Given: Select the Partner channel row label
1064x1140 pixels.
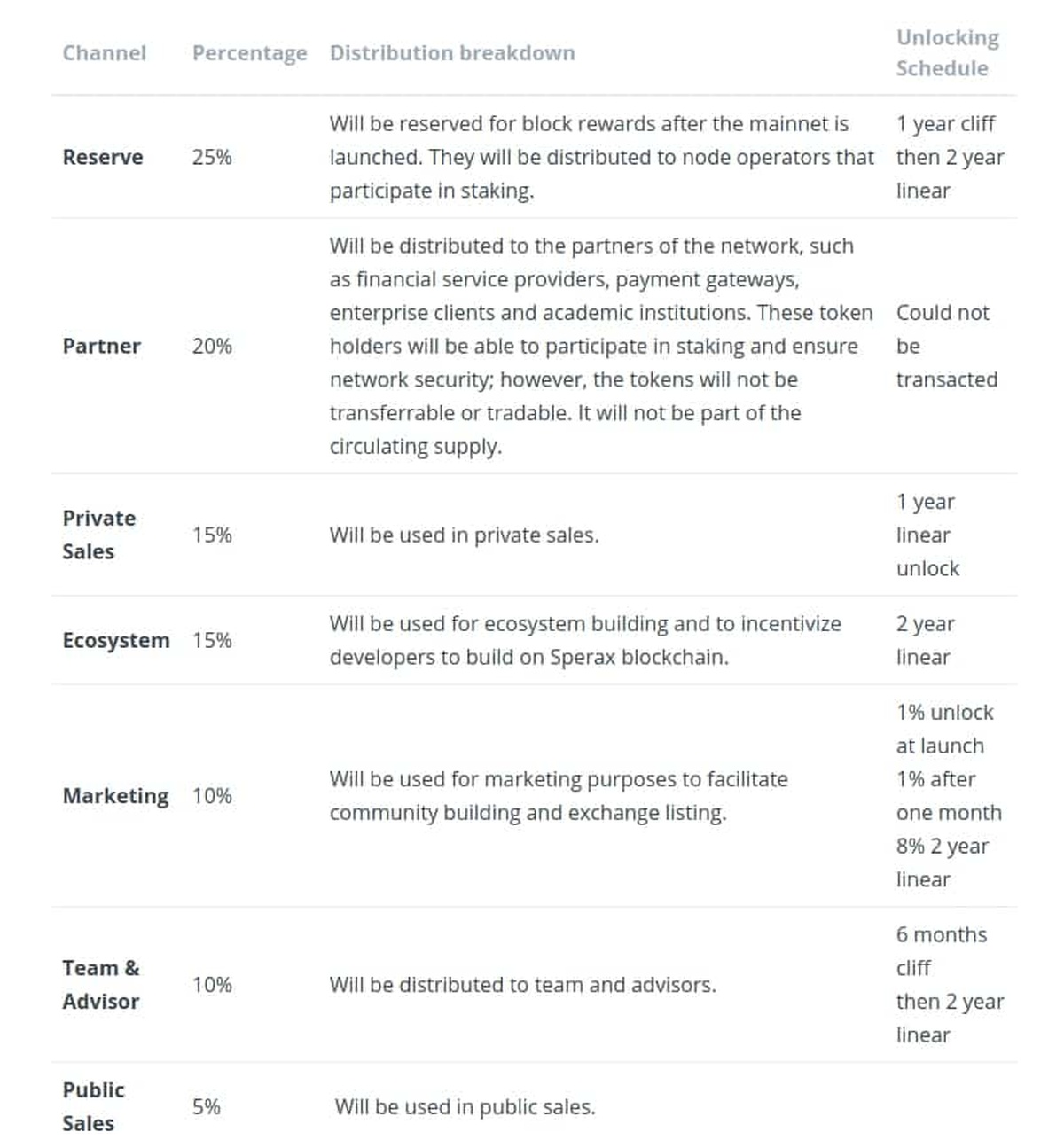Looking at the screenshot, I should [x=101, y=346].
